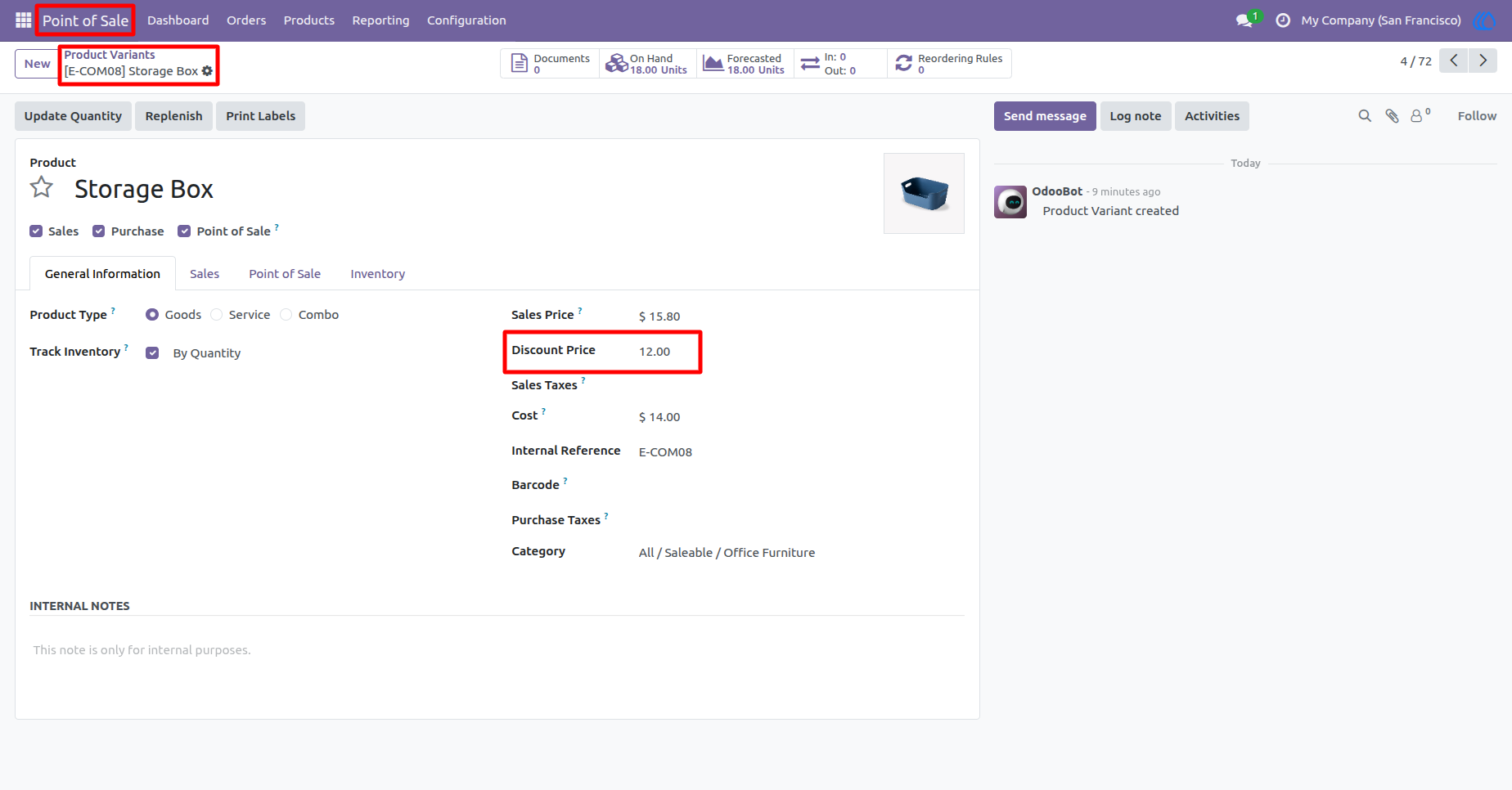Select Service product type
The height and width of the screenshot is (790, 1512).
coord(216,315)
